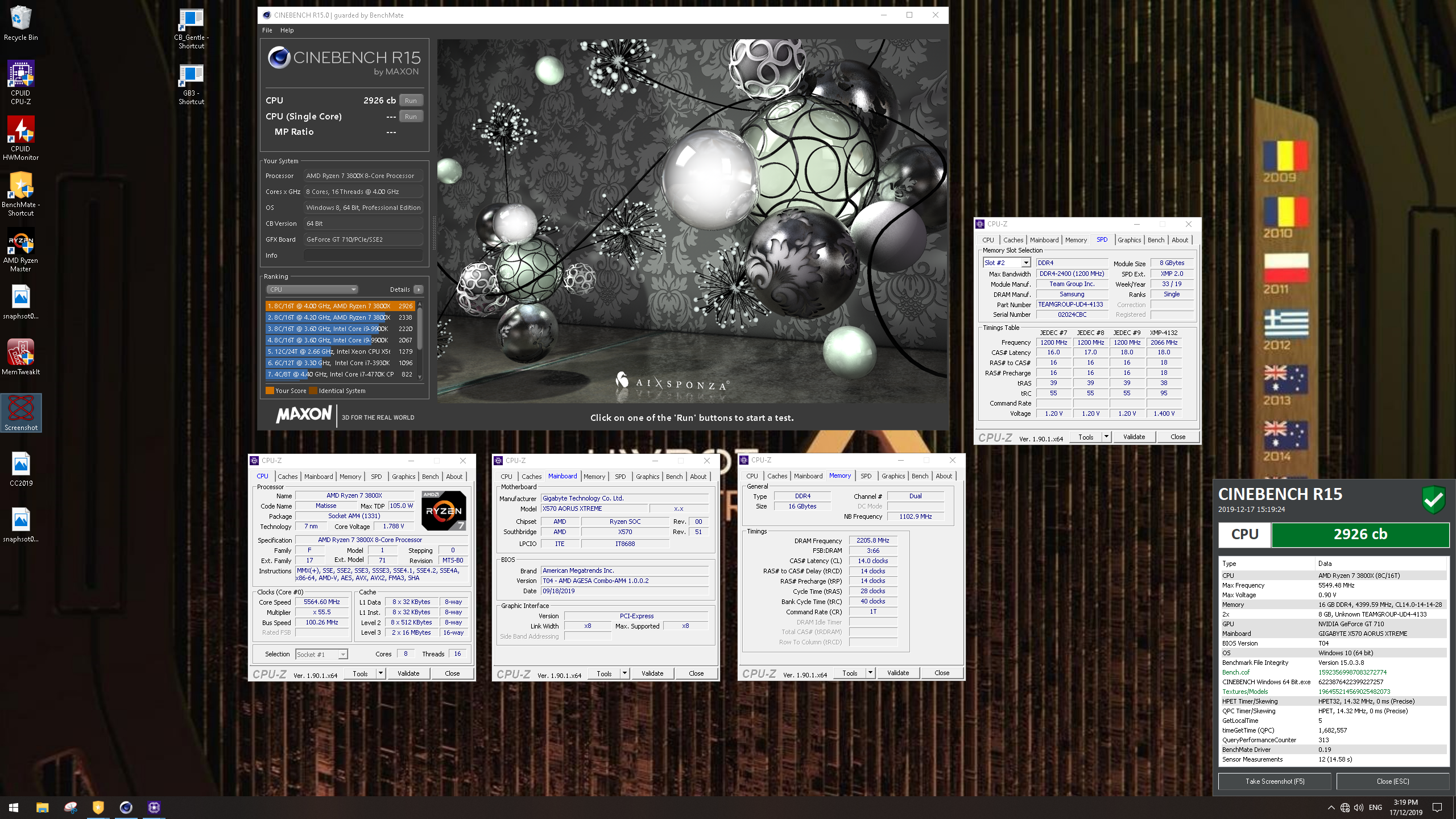The width and height of the screenshot is (1456, 819).
Task: Open the snaphsot0 file below CC2019
Action: (x=20, y=524)
